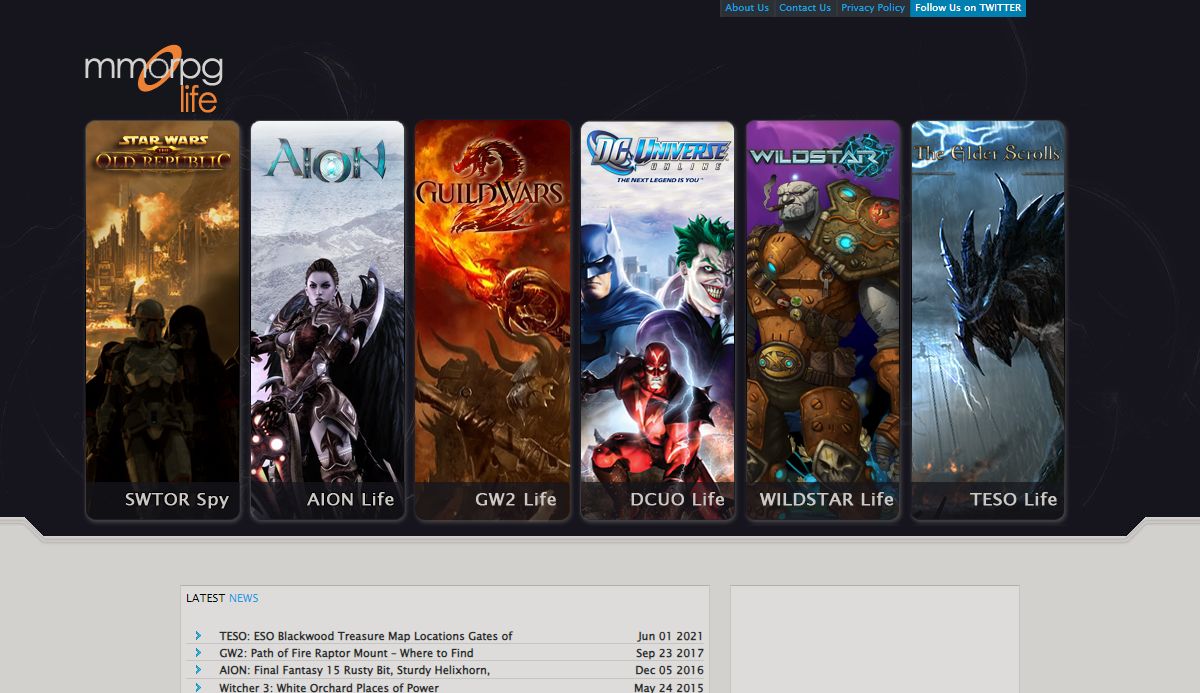Open the Star Wars Old Republic banner
The height and width of the screenshot is (693, 1200).
coord(163,320)
